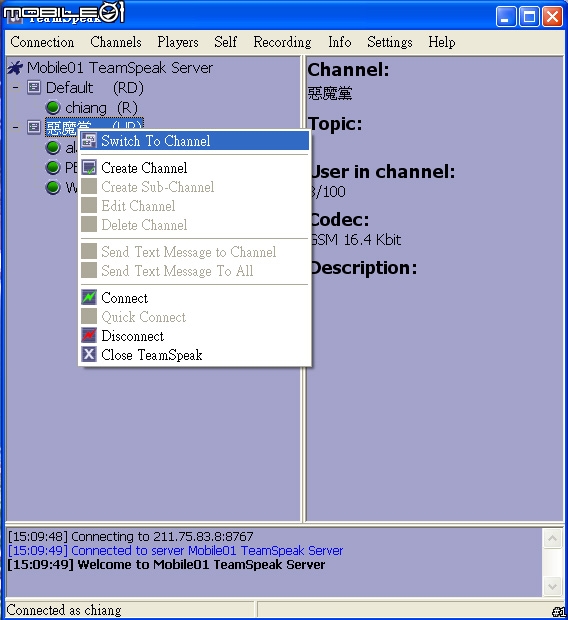Select Connect in the context menu
This screenshot has height=620, width=568.
pyautogui.click(x=194, y=298)
